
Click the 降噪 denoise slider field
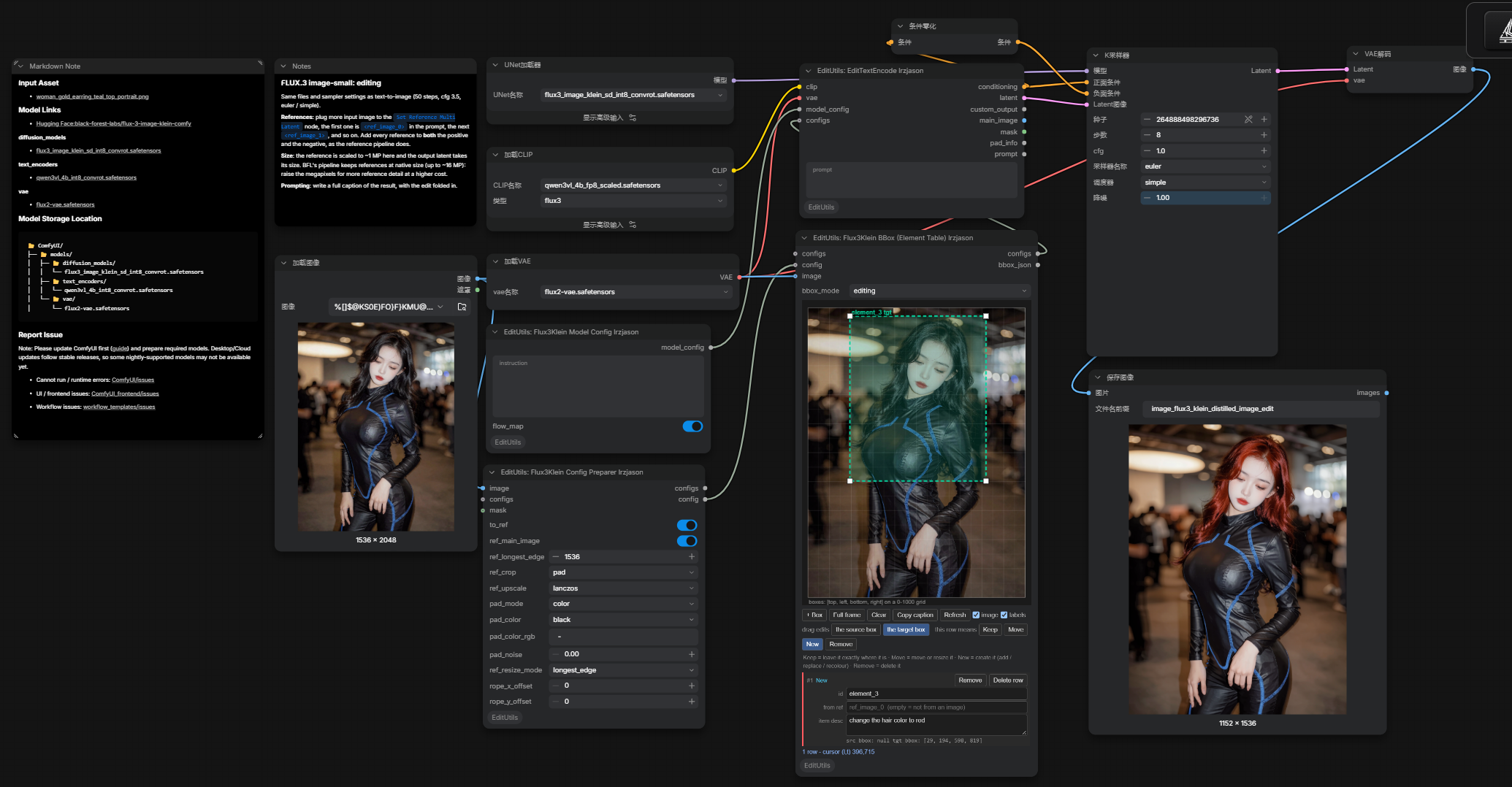[x=1205, y=198]
